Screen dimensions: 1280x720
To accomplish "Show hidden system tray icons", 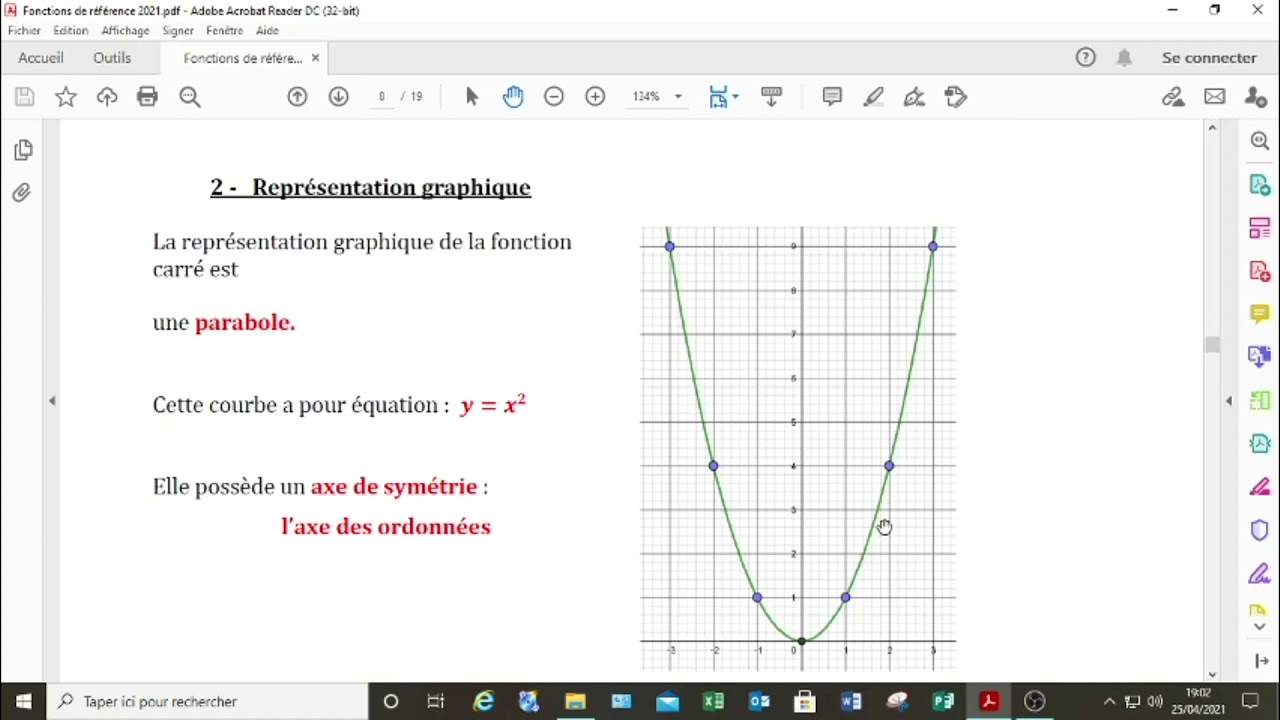I will [1109, 702].
